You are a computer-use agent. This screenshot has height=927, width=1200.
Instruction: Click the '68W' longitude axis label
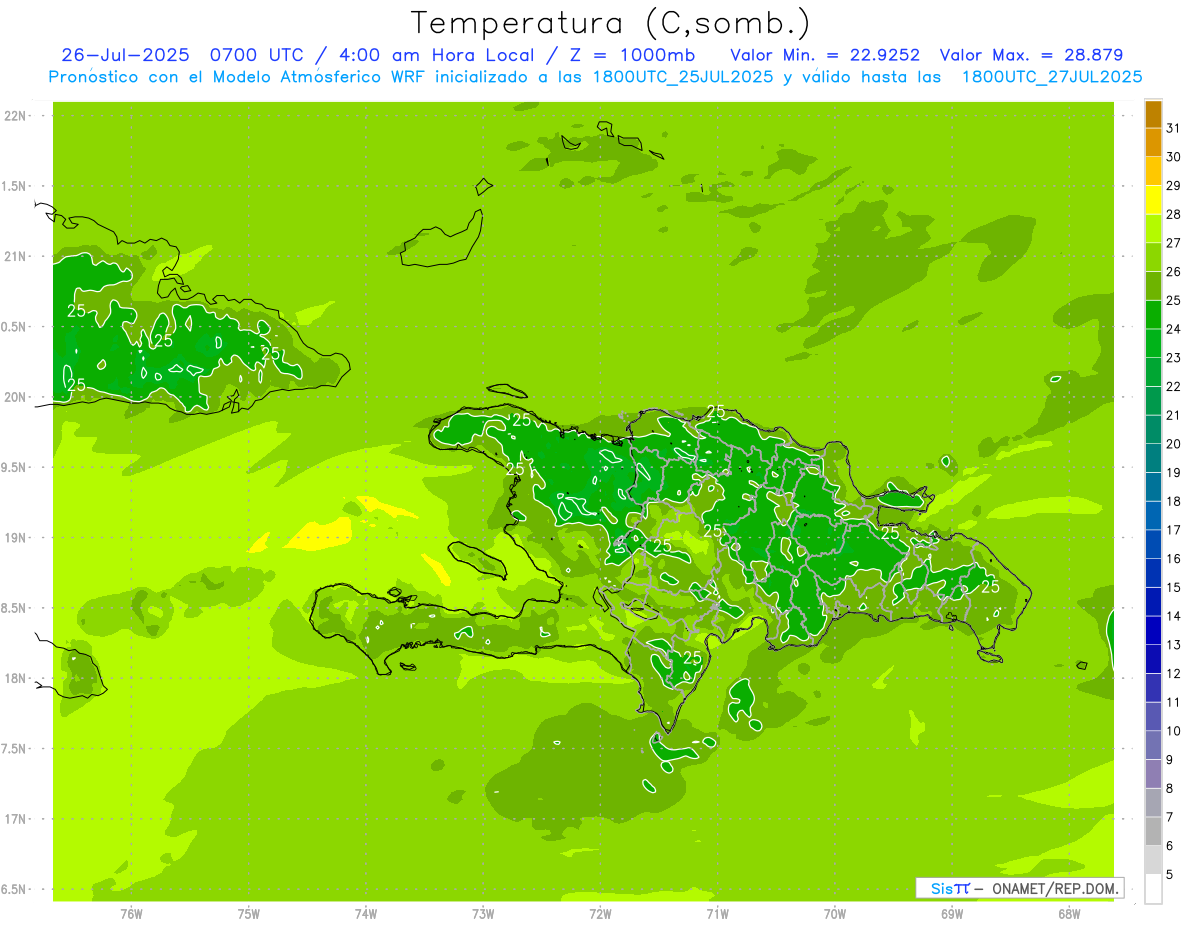pyautogui.click(x=1069, y=913)
